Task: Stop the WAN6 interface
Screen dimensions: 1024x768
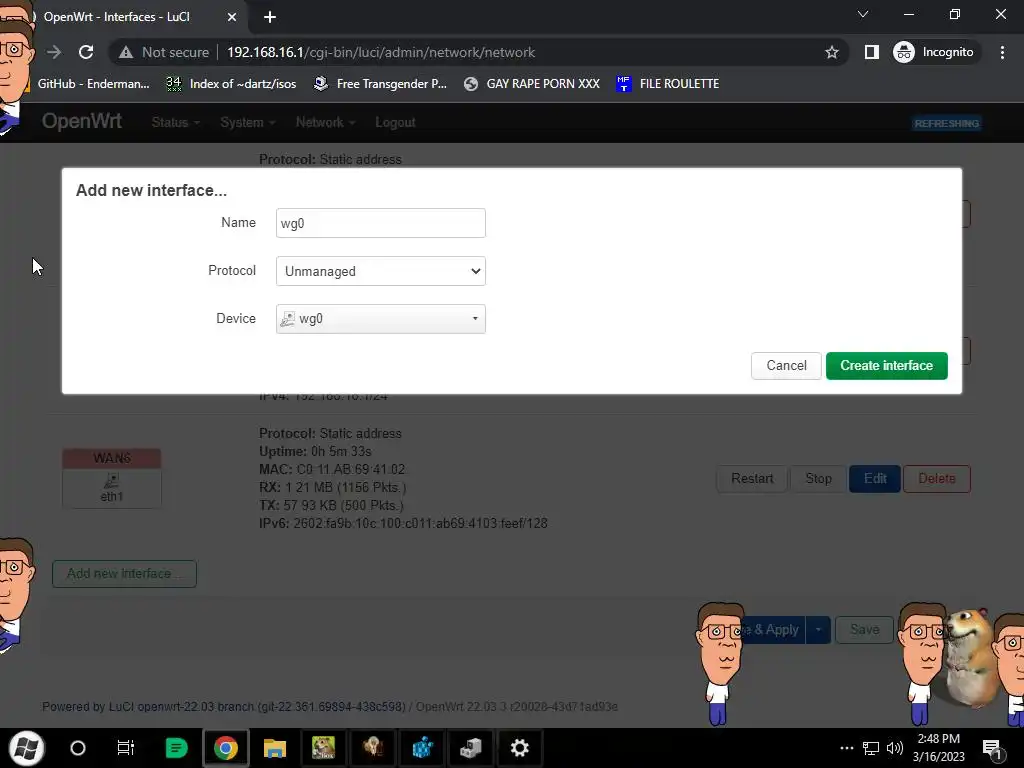Action: tap(818, 479)
